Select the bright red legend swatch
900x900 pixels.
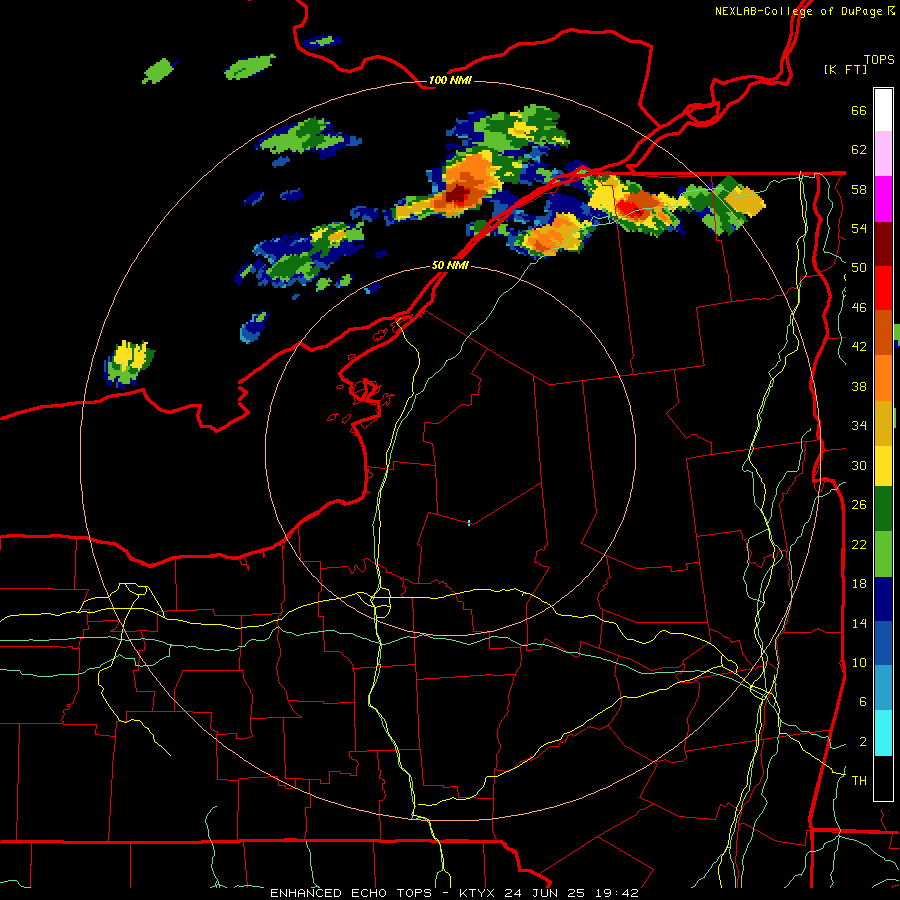click(x=883, y=288)
